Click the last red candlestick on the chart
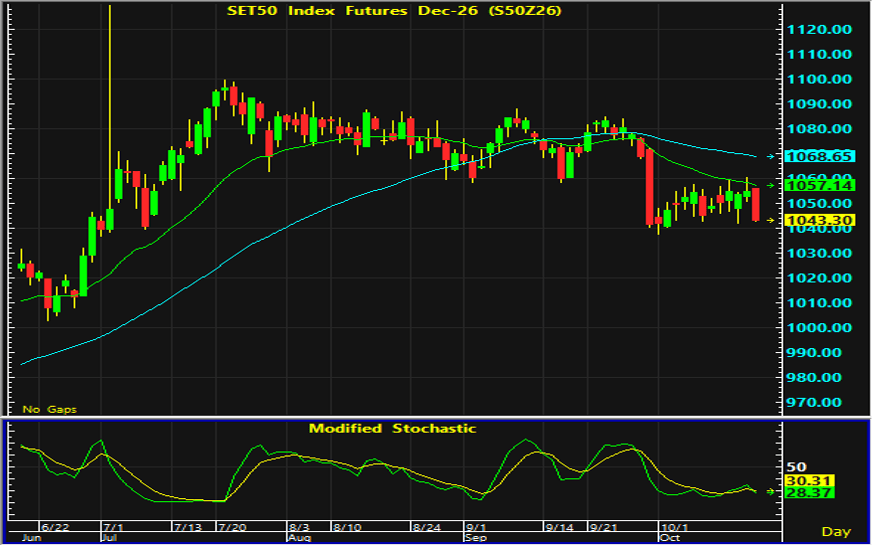873x546 pixels. (x=756, y=204)
